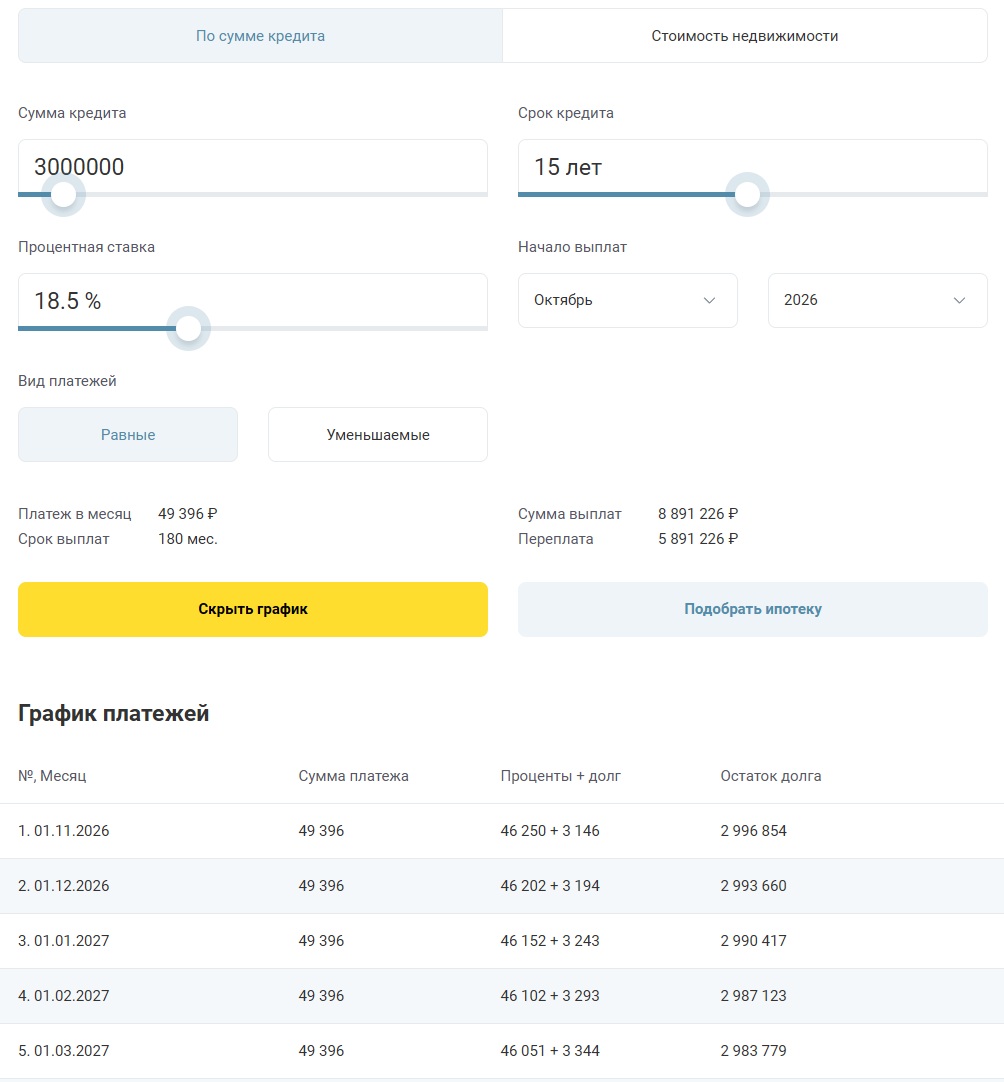This screenshot has width=1004, height=1082.
Task: Click the remaining debt 2 993 660
Action: (754, 886)
